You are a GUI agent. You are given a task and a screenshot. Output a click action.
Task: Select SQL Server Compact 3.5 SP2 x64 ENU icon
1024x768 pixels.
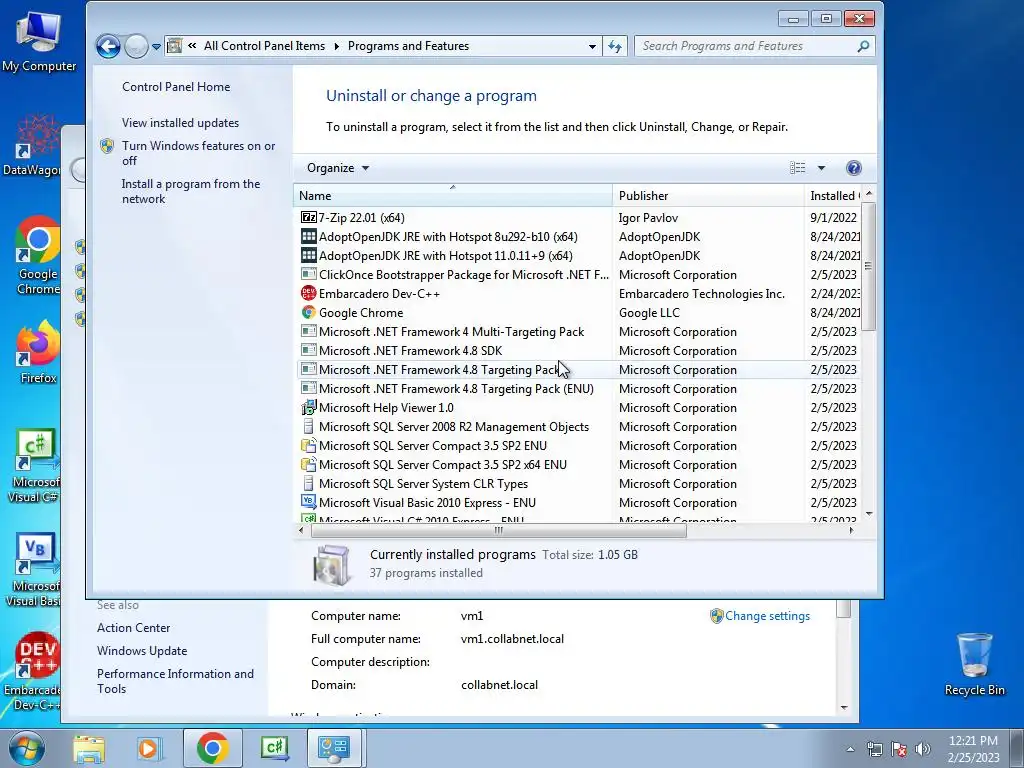(x=308, y=464)
